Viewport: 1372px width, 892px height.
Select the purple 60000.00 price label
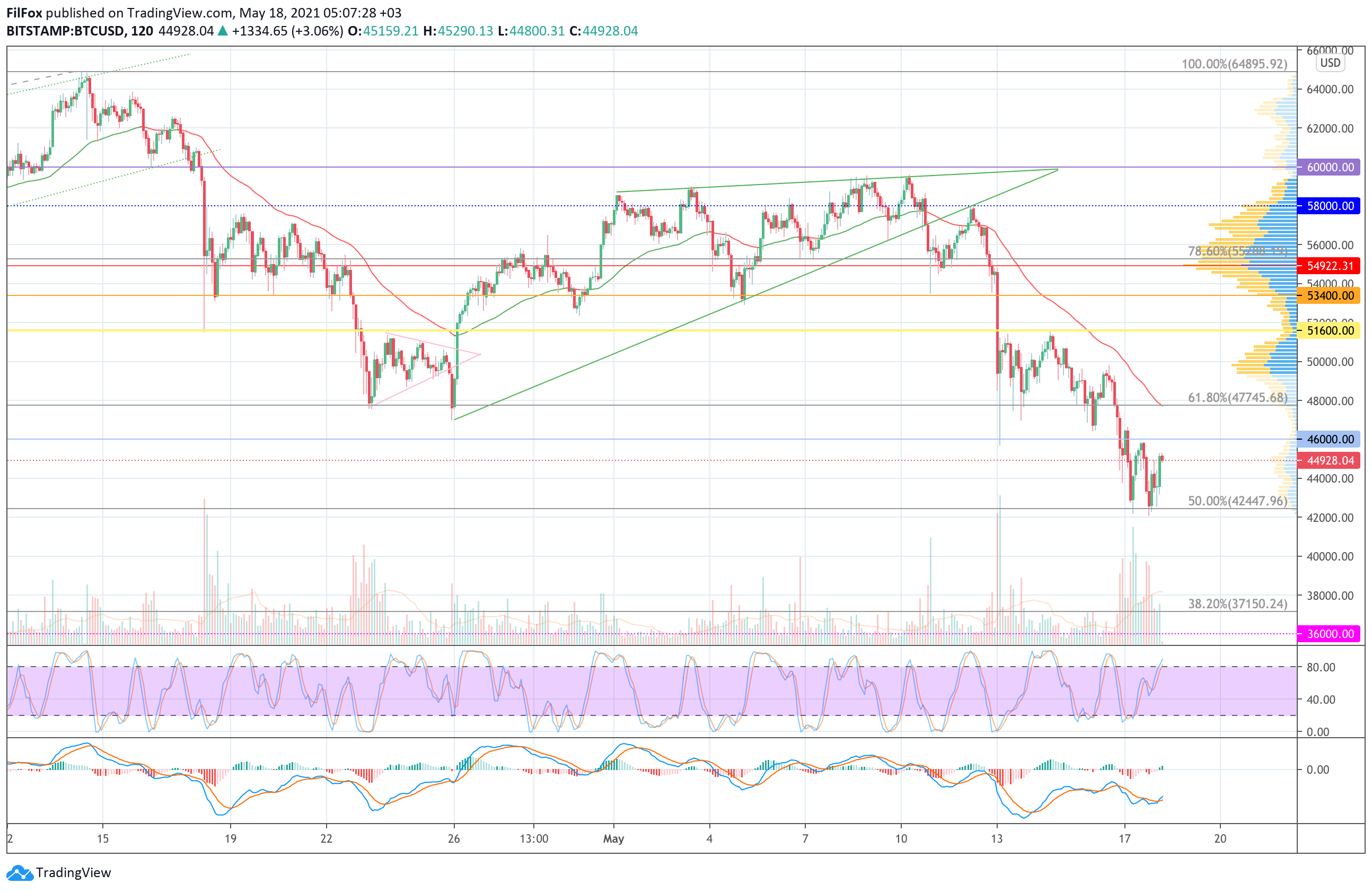(1330, 167)
